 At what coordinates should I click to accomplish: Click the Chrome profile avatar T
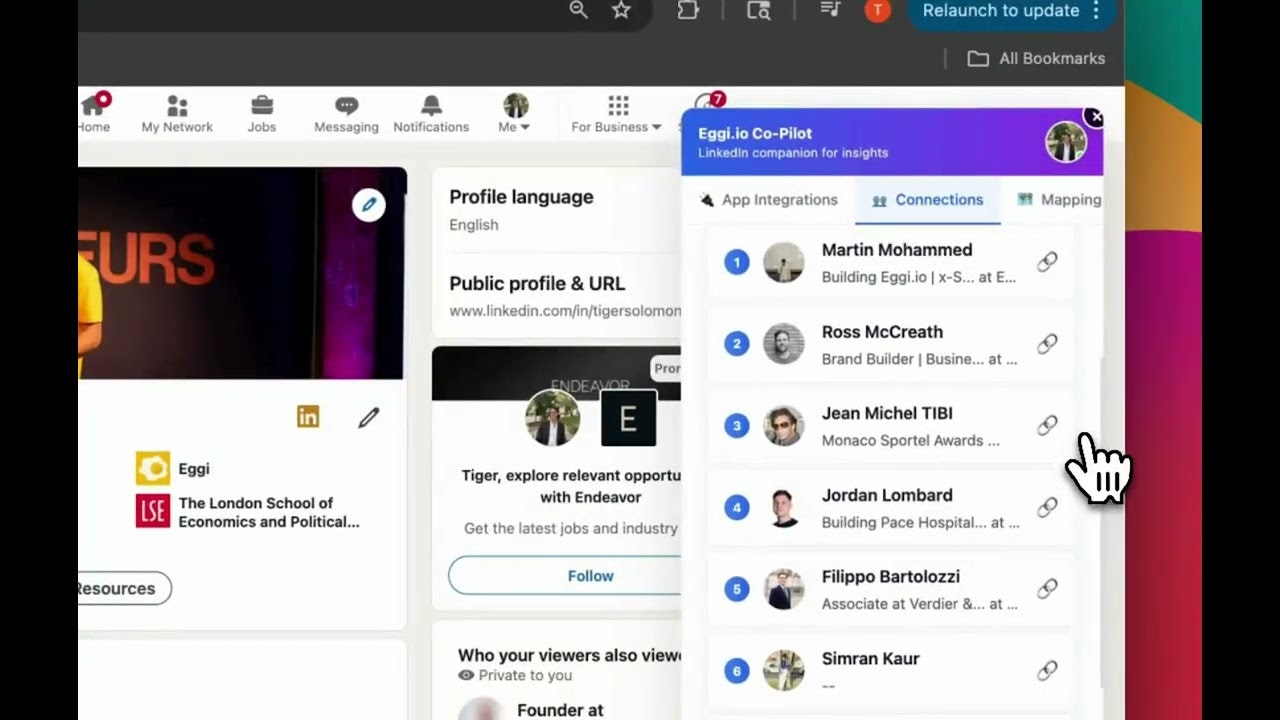click(877, 10)
